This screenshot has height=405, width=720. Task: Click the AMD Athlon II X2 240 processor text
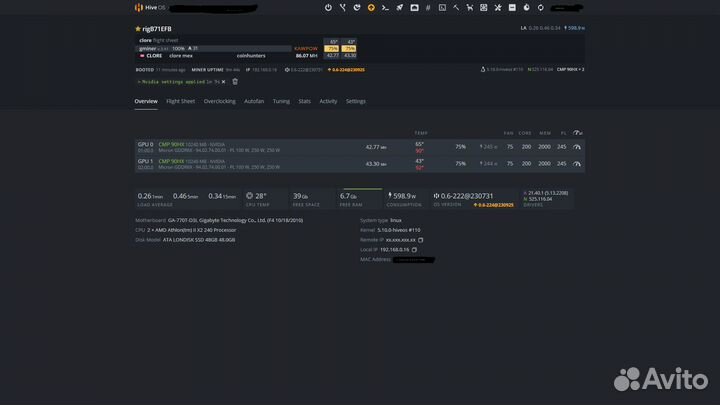[191, 230]
